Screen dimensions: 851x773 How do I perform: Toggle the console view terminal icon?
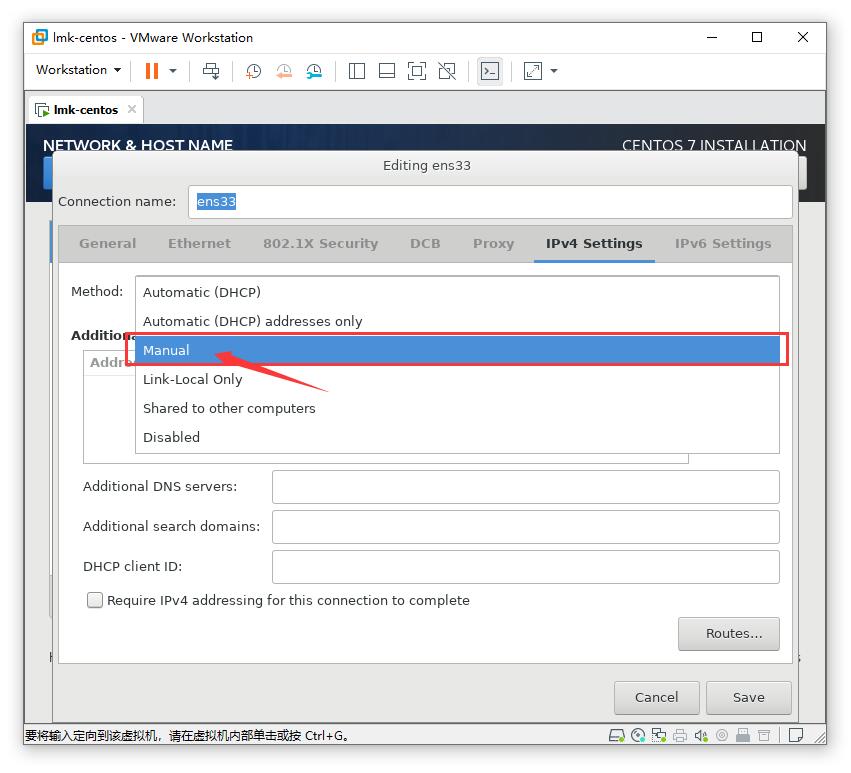coord(490,71)
